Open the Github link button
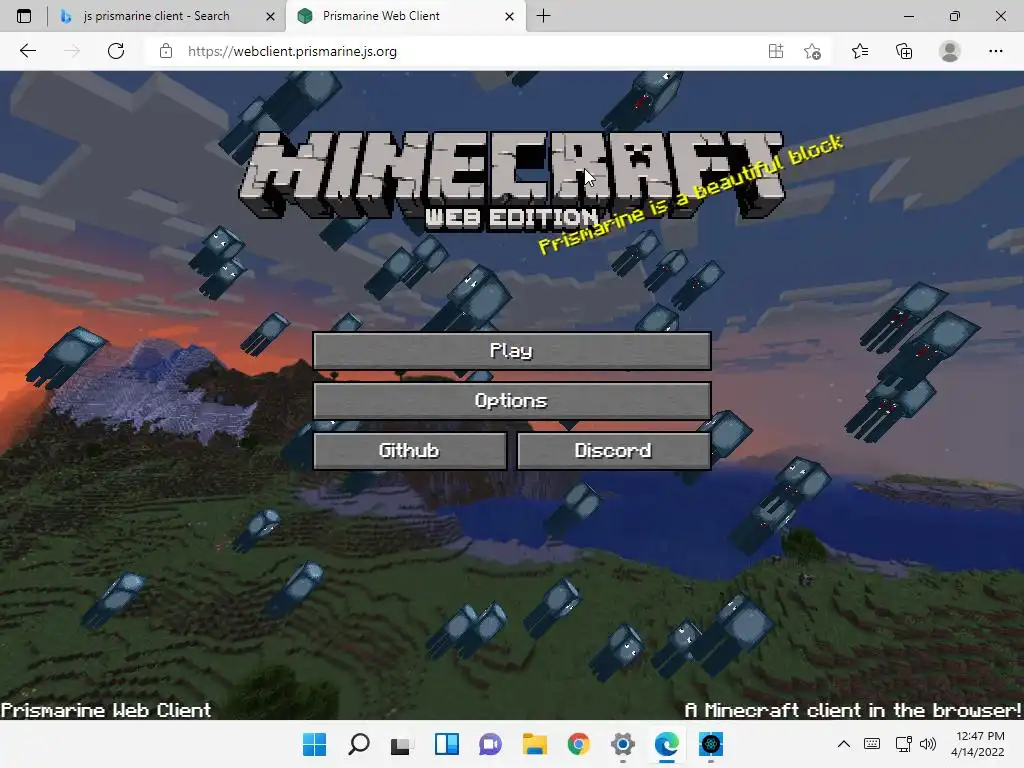Viewport: 1024px width, 768px height. click(x=409, y=451)
